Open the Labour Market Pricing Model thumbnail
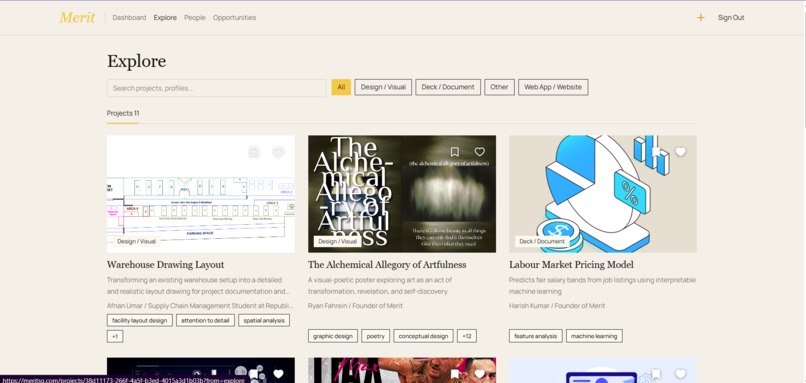806x383 pixels. point(603,194)
